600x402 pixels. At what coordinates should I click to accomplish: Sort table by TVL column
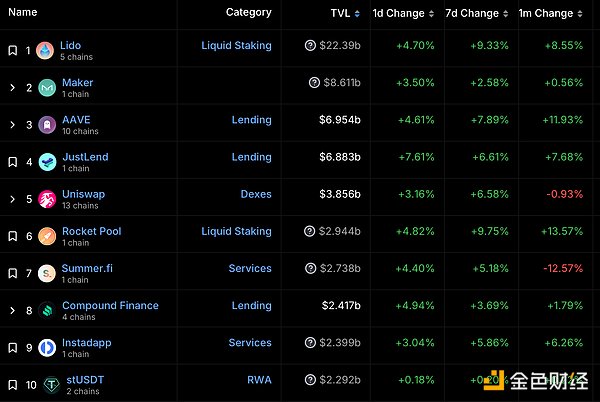[345, 13]
